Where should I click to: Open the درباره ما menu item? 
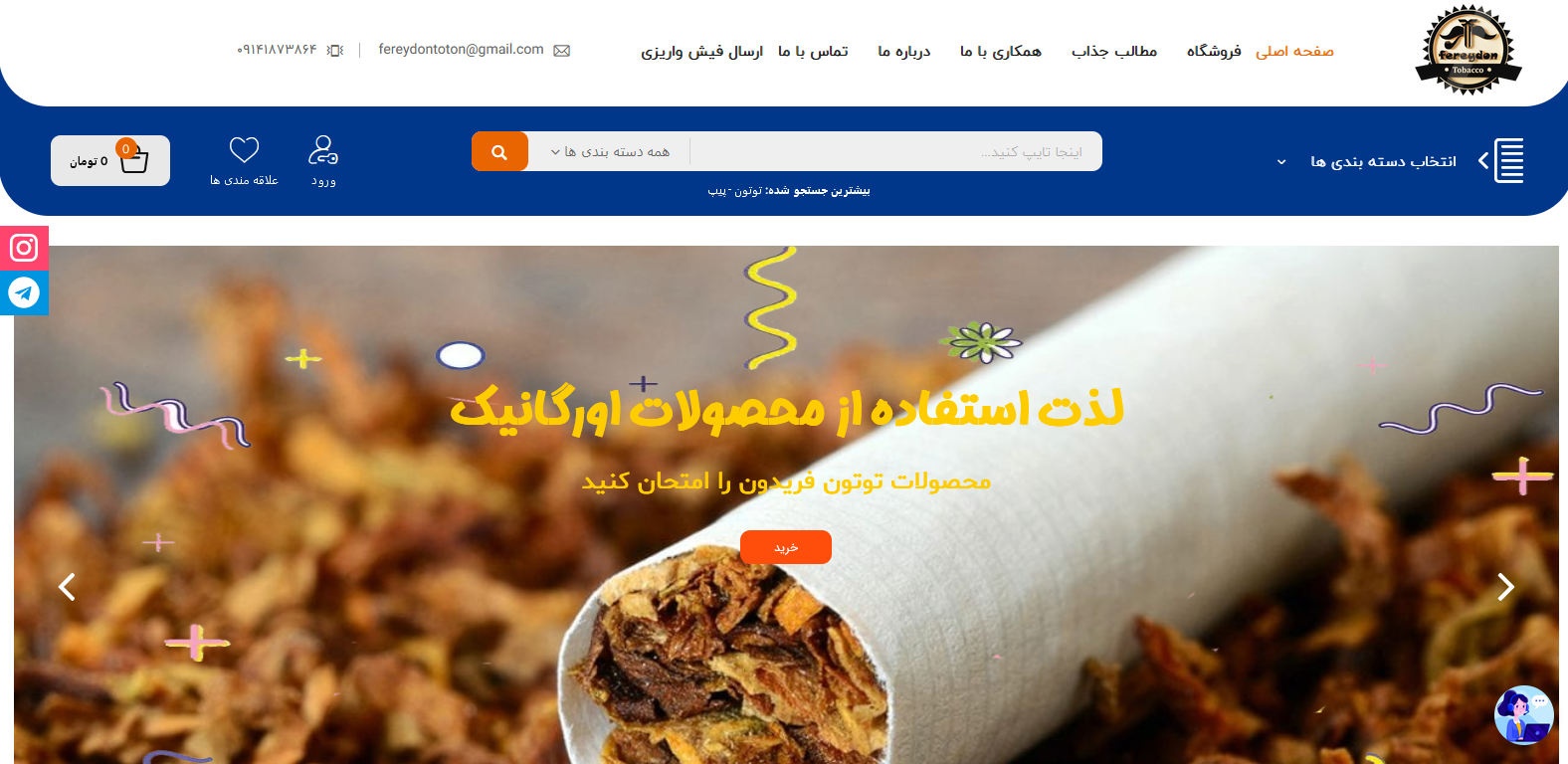point(904,51)
